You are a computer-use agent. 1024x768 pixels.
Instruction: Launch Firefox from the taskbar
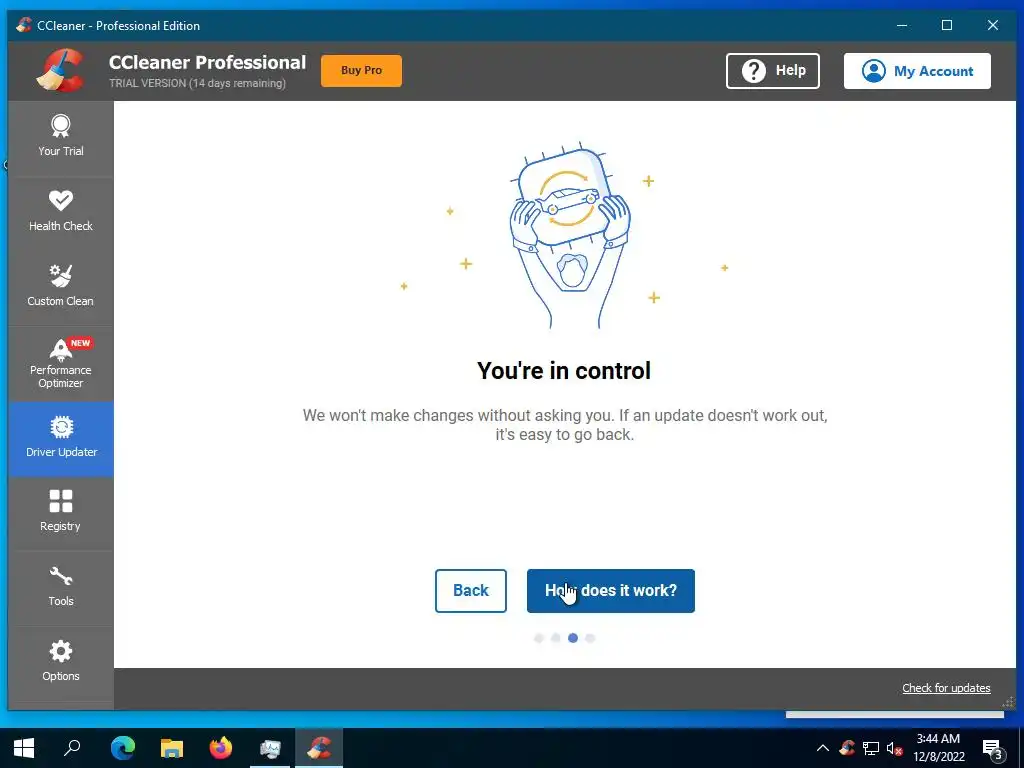coord(221,748)
